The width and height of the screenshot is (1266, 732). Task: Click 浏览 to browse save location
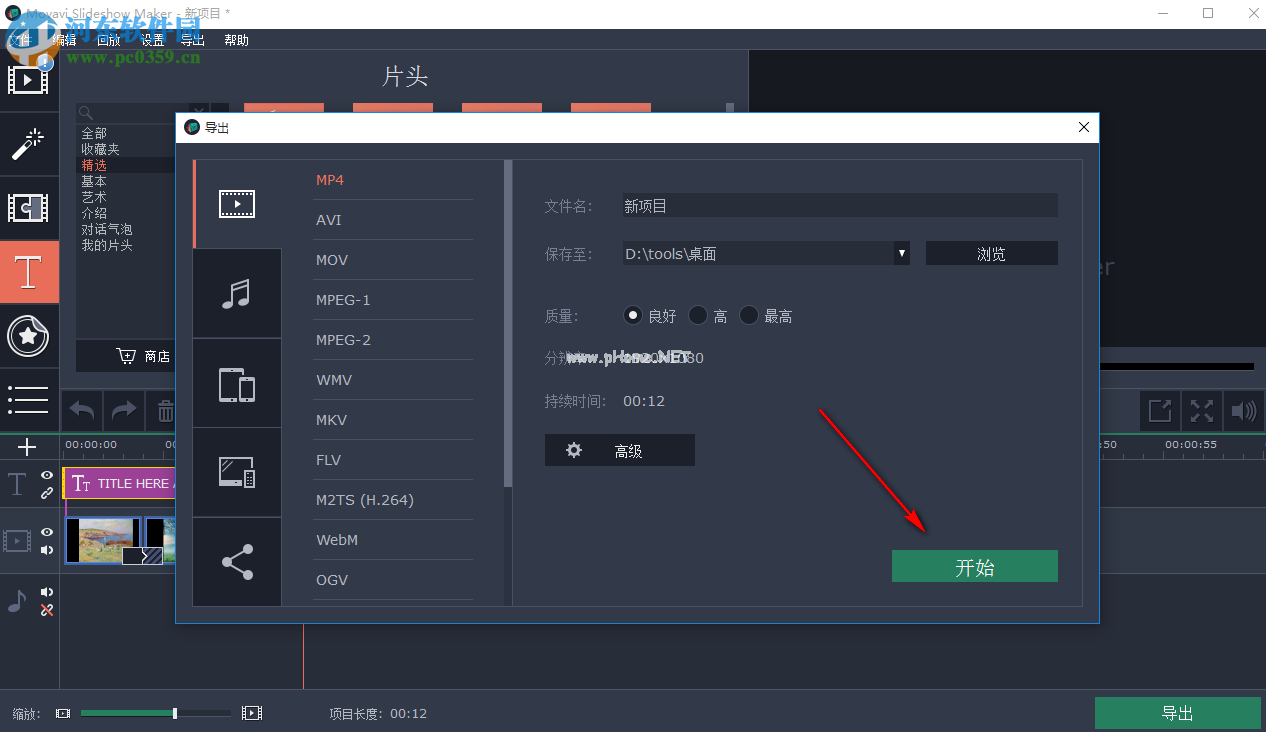point(991,253)
